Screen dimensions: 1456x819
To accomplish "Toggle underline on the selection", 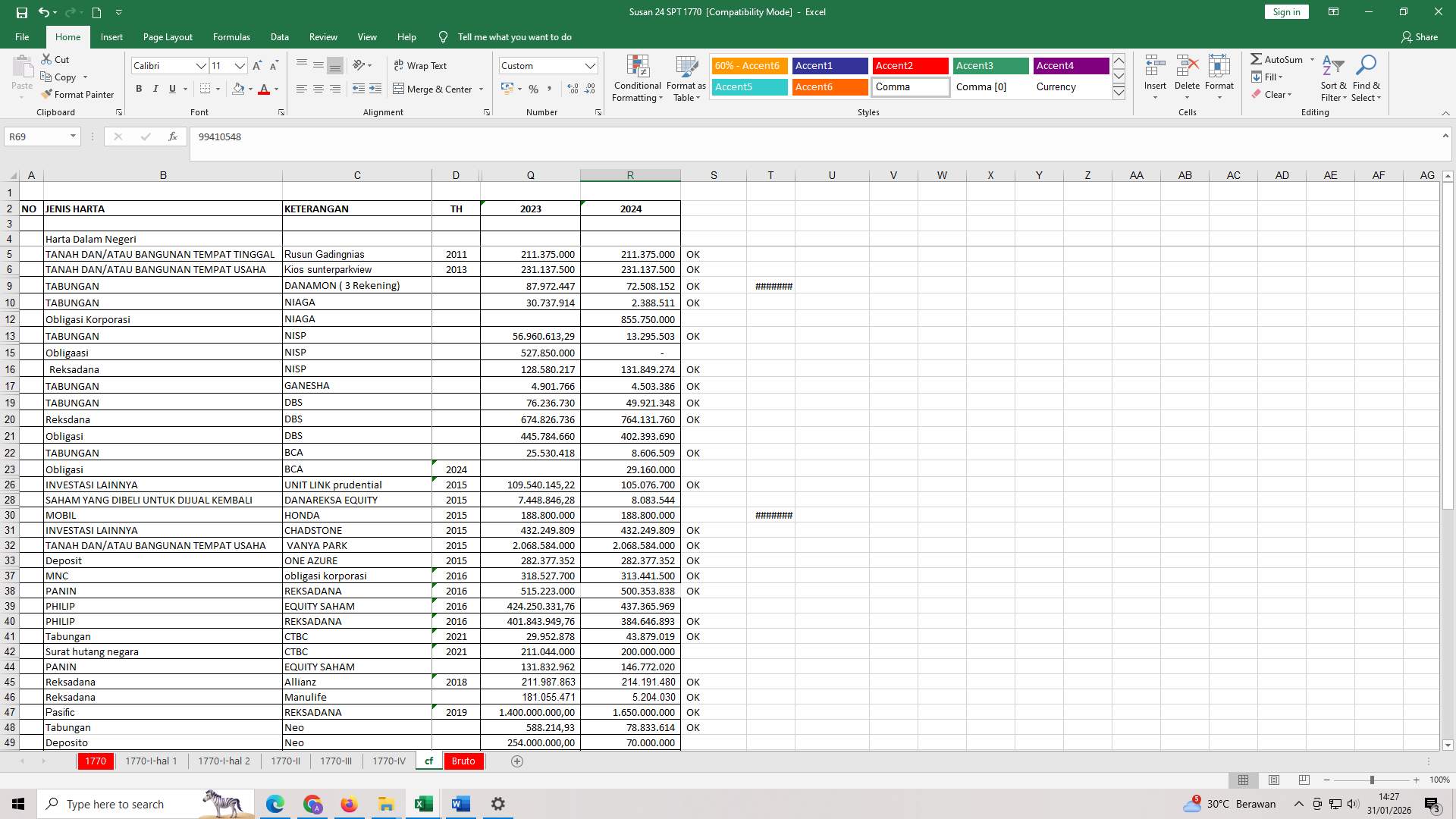I will click(x=171, y=89).
